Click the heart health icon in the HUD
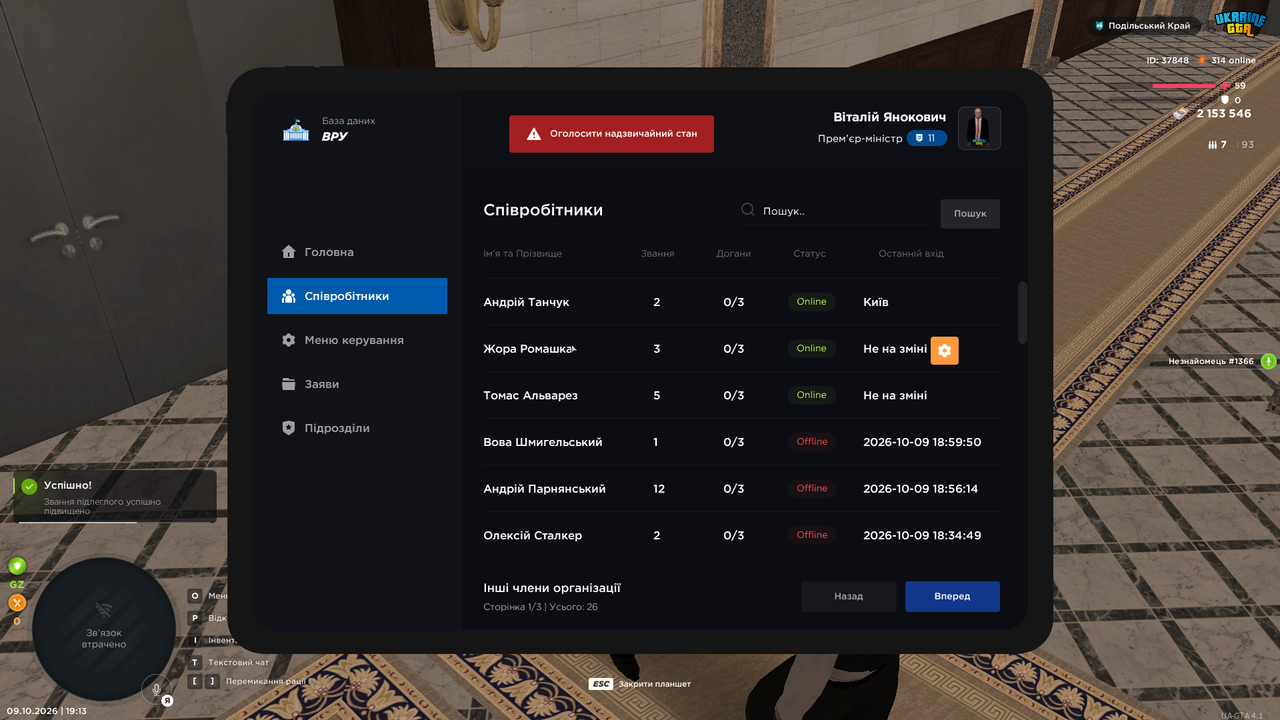This screenshot has height=720, width=1280. [x=1225, y=86]
